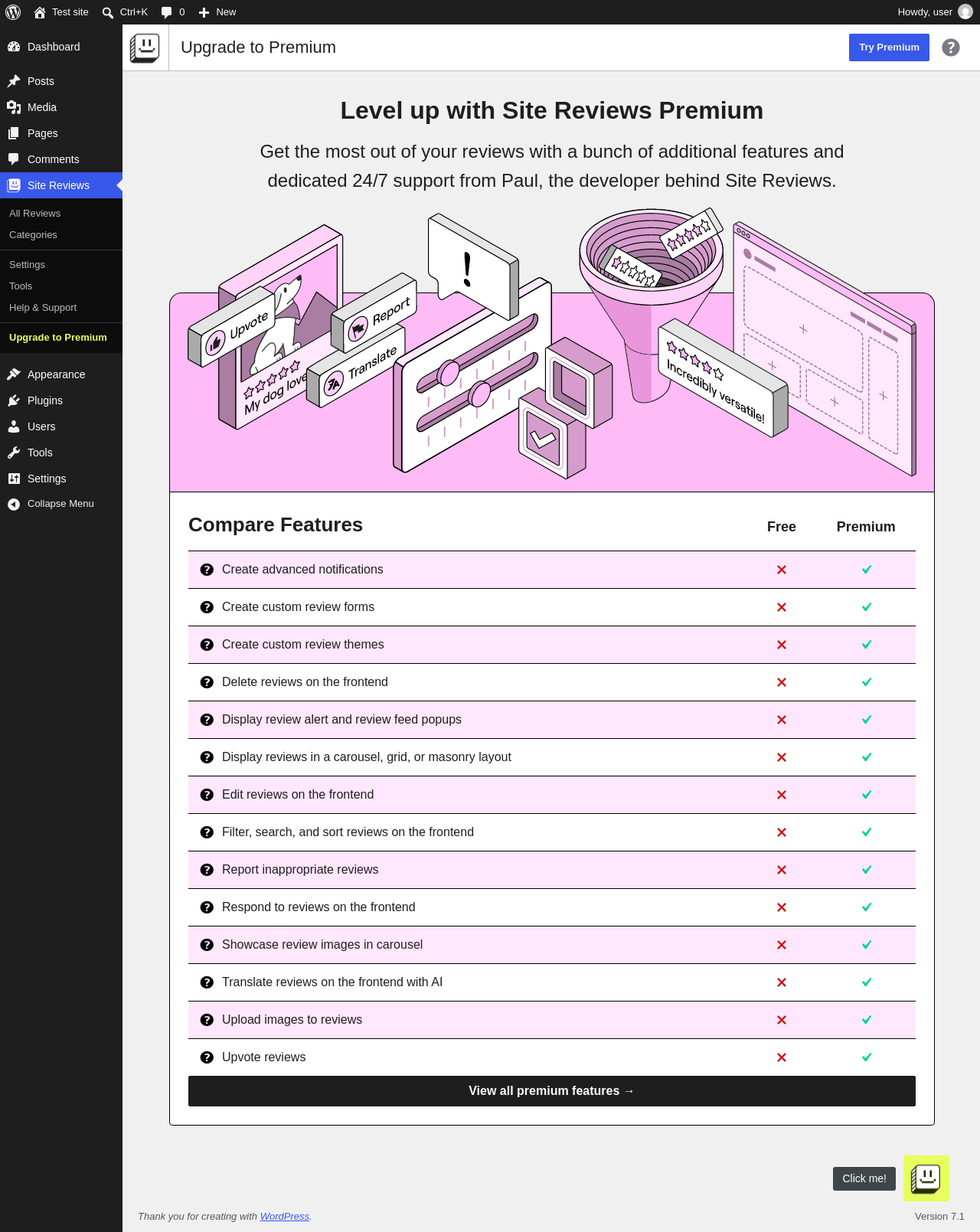Click the Test site name link
Screen dimensions: 980x1232
coord(70,12)
